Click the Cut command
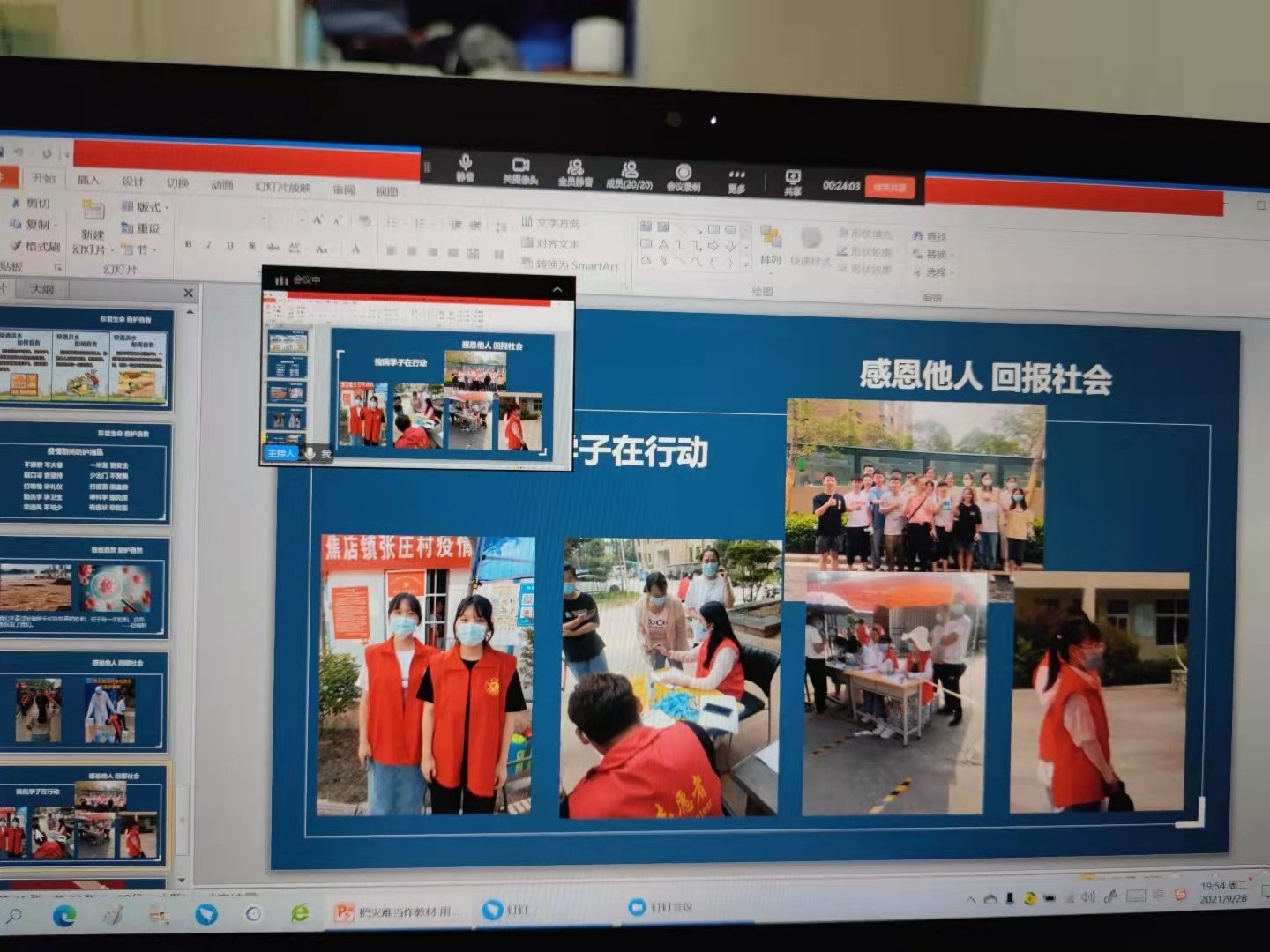1270x952 pixels. pos(32,204)
